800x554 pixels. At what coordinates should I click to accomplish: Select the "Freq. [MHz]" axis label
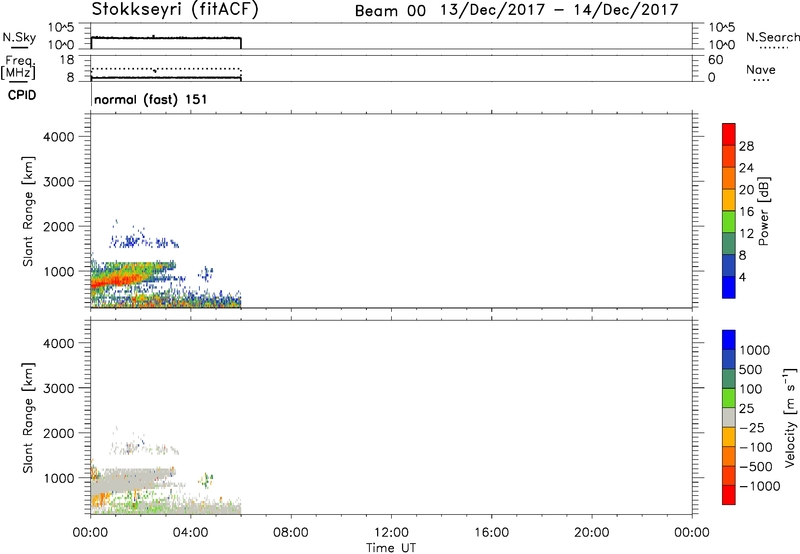point(19,67)
